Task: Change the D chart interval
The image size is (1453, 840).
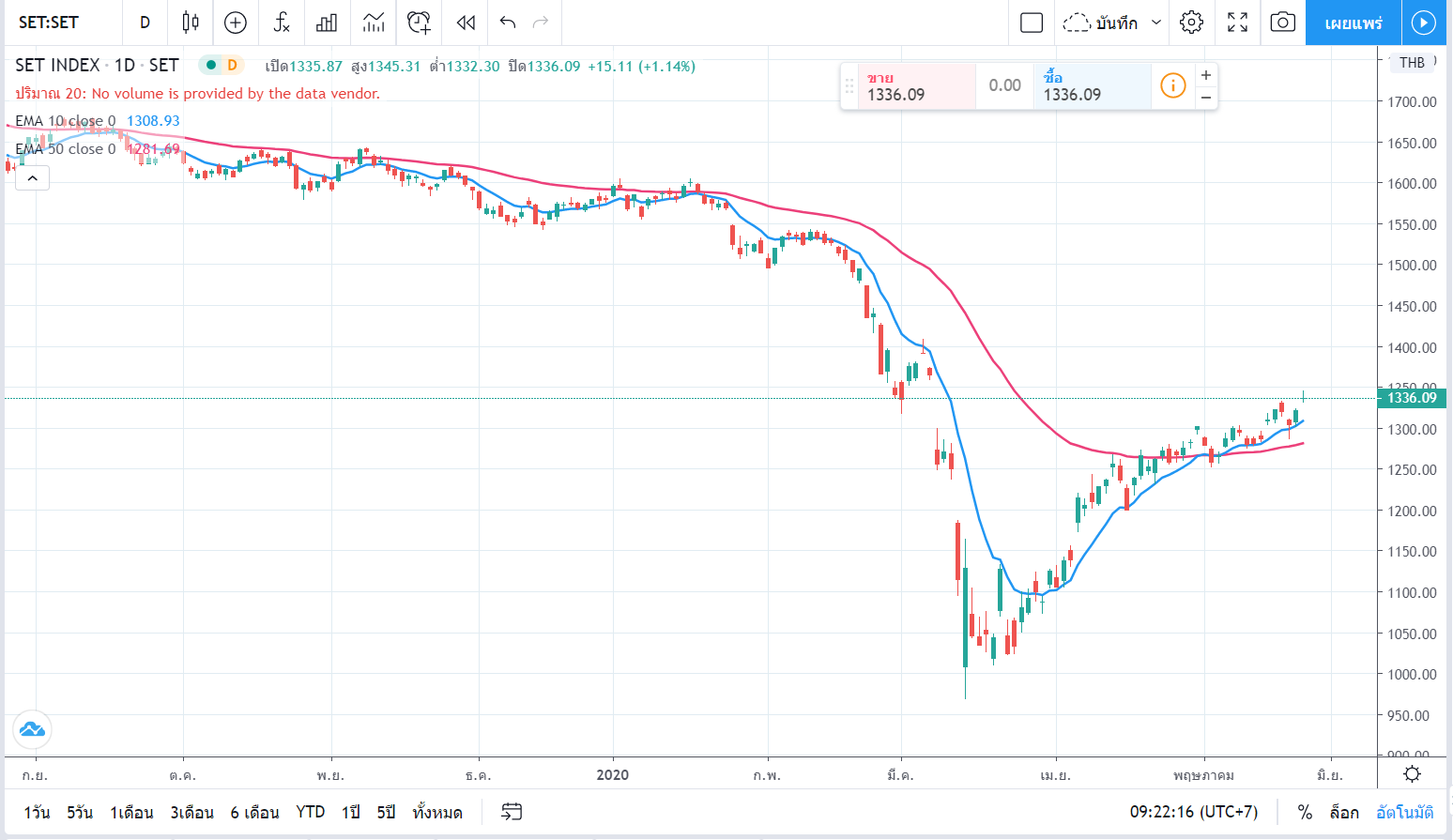Action: (145, 23)
